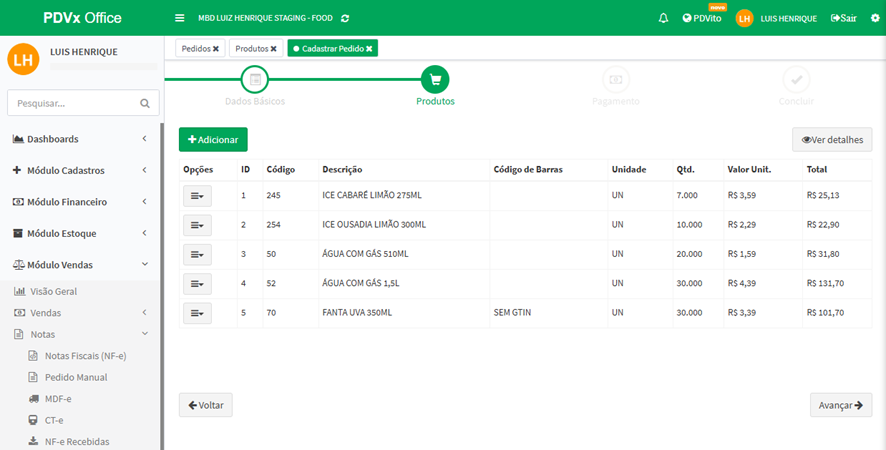Click the Pesquisar search input field
Viewport: 886px width, 450px height.
(70, 103)
